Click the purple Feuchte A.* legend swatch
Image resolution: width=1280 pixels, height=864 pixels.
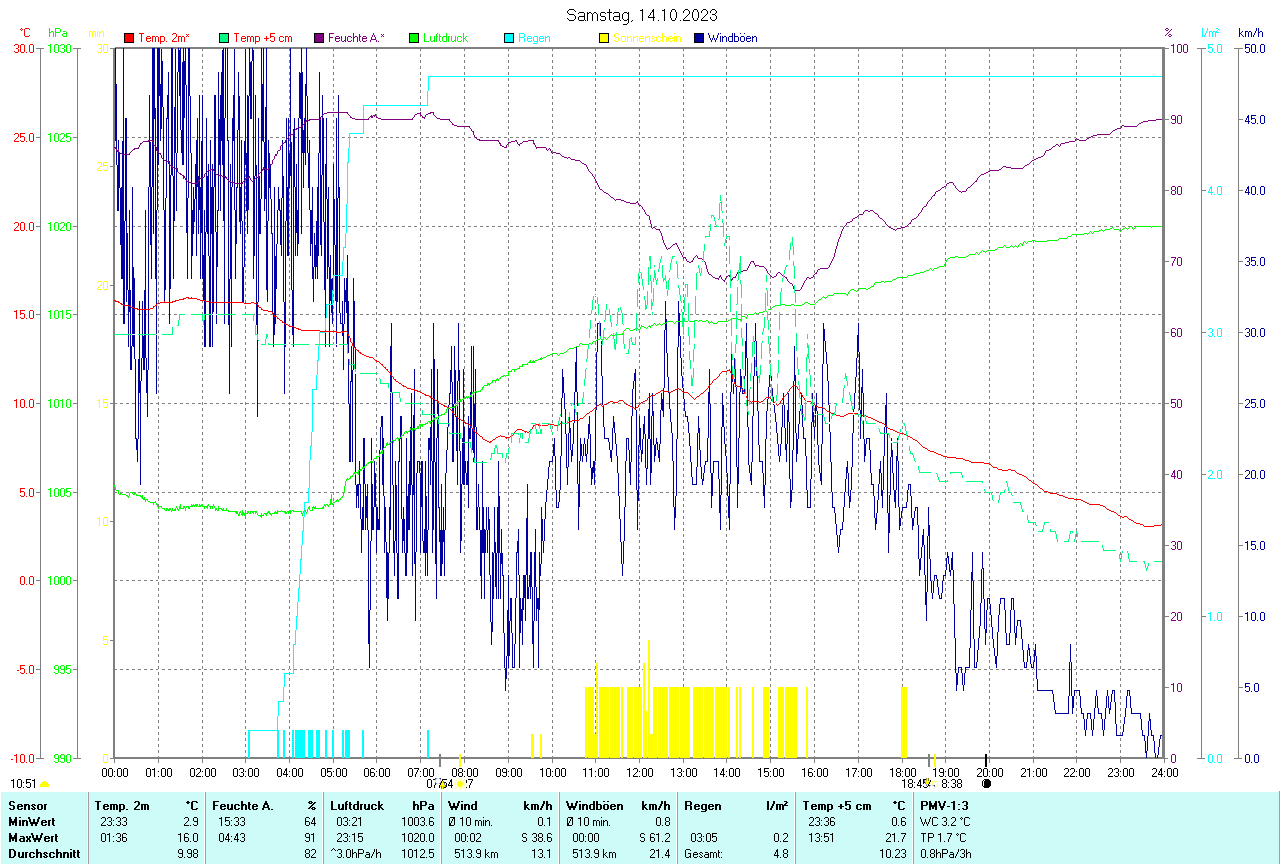[x=319, y=38]
